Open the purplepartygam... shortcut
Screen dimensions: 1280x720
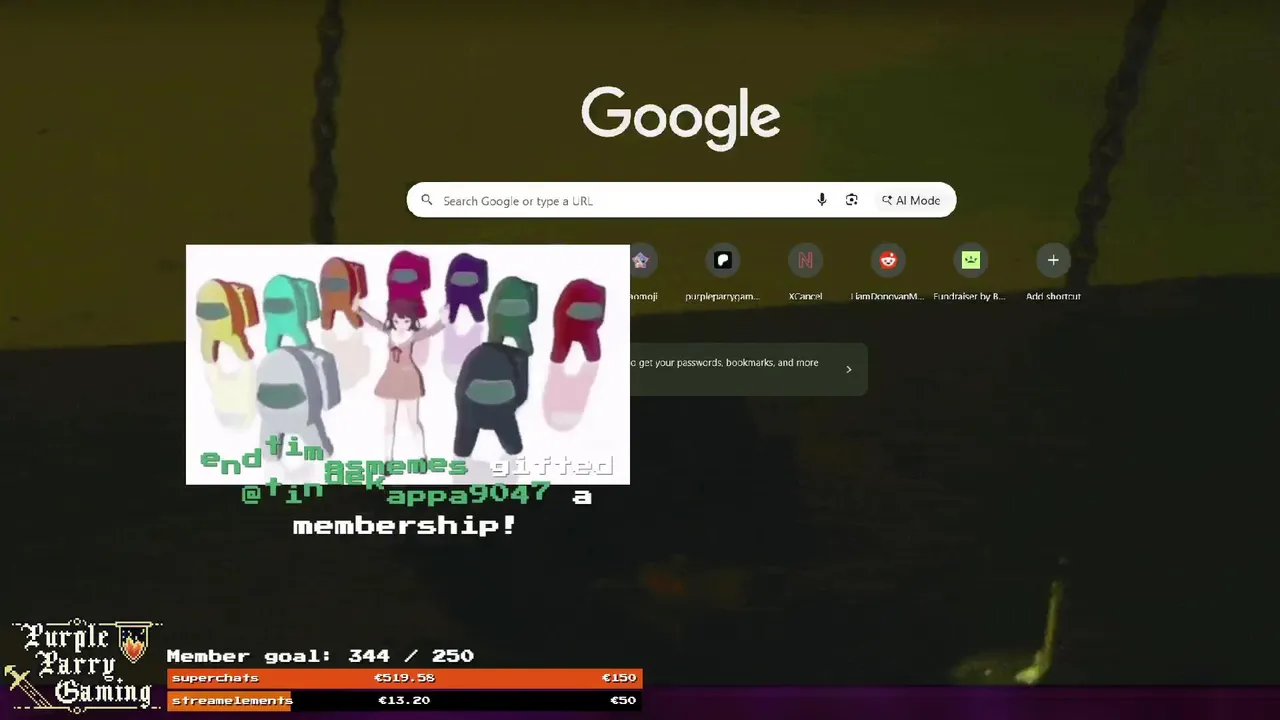pos(723,272)
